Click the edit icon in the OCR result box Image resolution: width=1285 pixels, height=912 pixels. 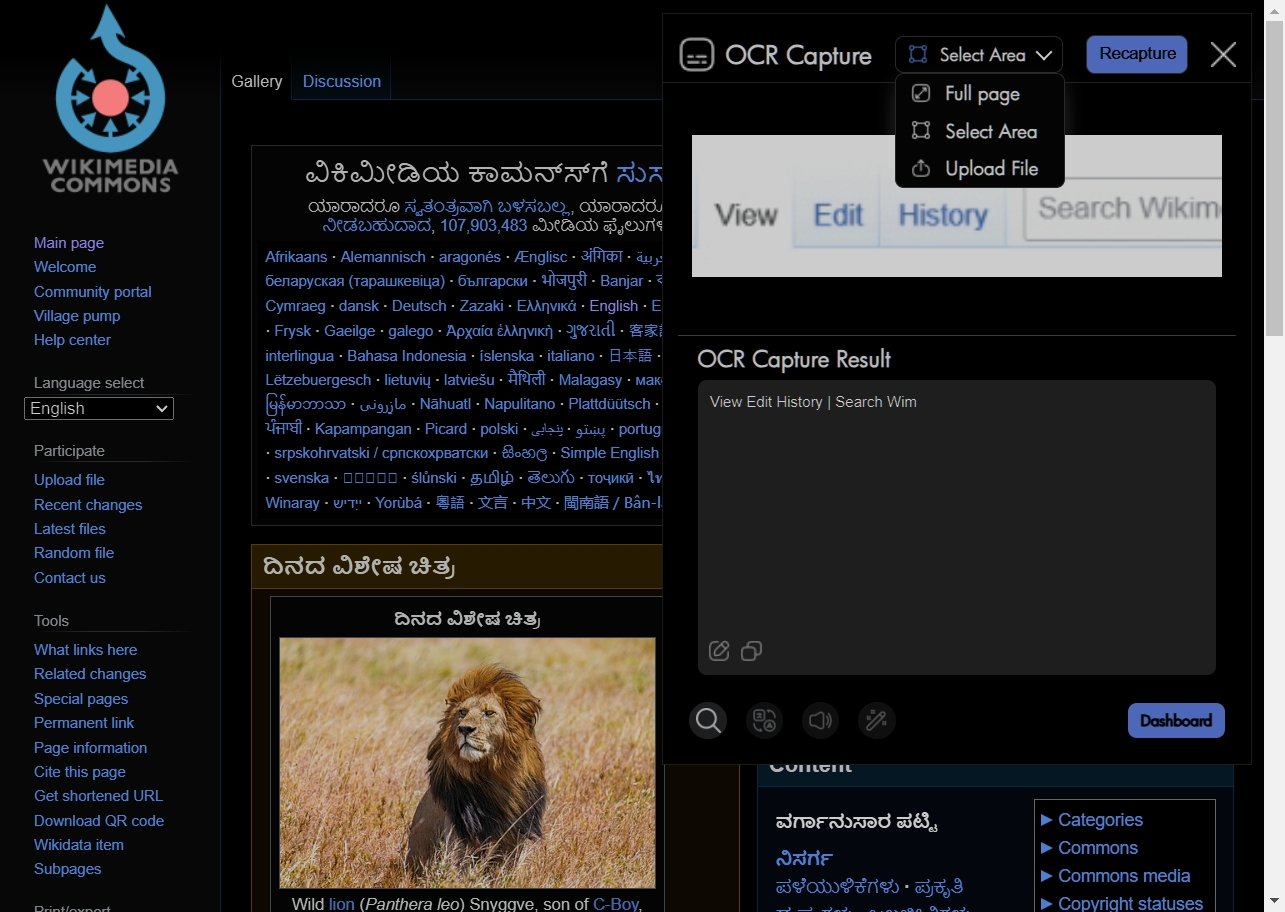719,651
